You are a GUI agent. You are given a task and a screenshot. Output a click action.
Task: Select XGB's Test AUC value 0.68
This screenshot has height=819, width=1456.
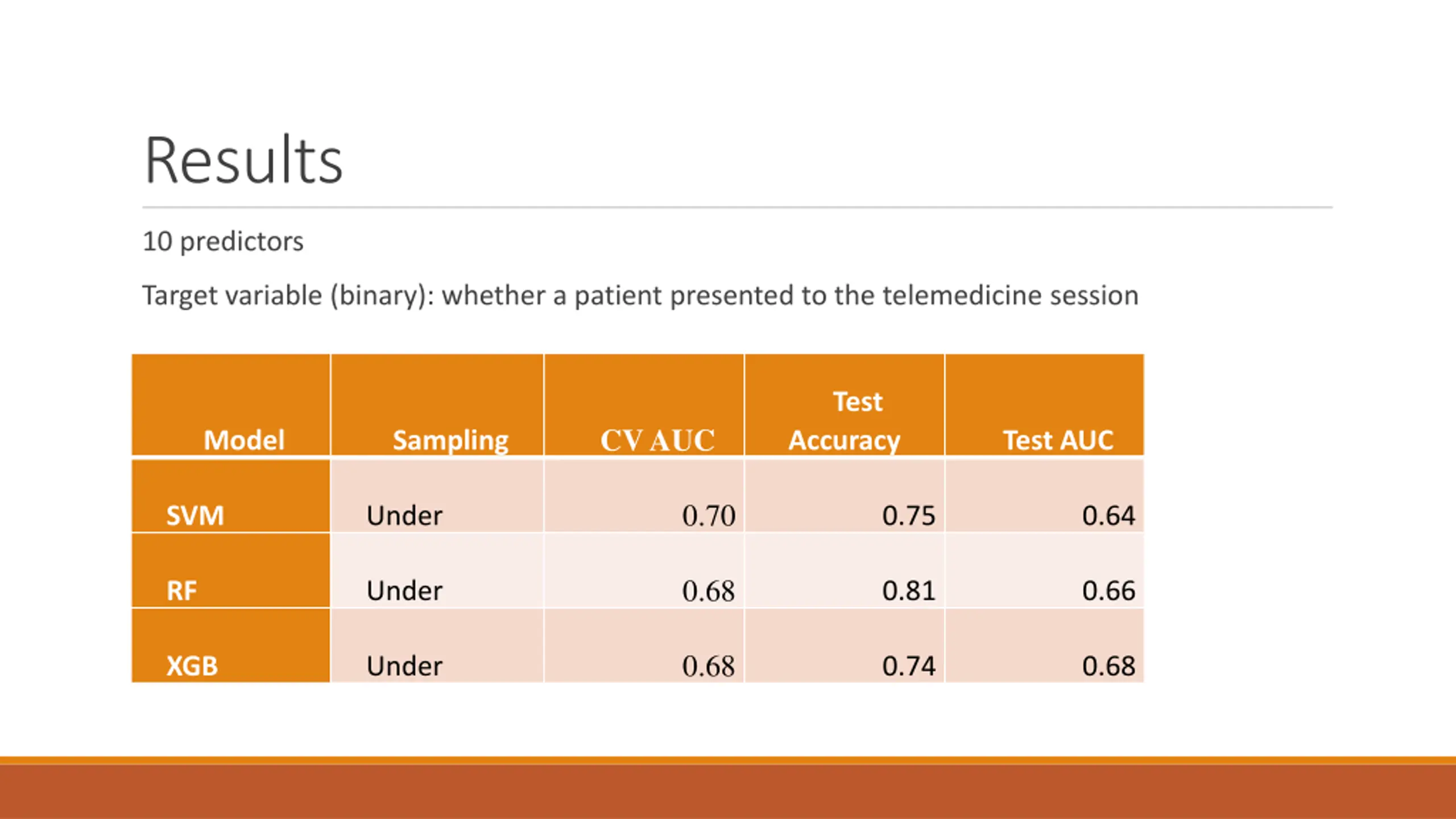[x=1108, y=666]
